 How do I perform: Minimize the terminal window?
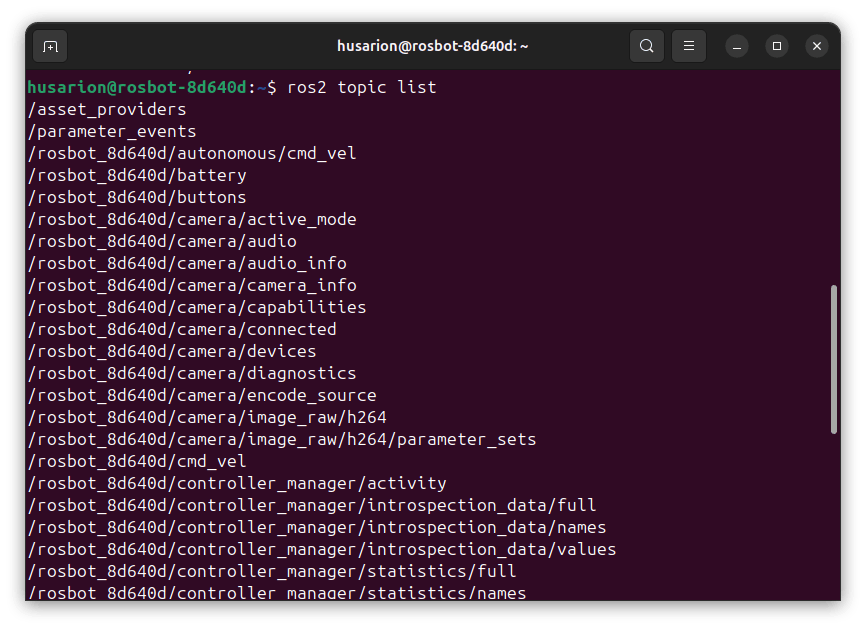click(x=737, y=46)
